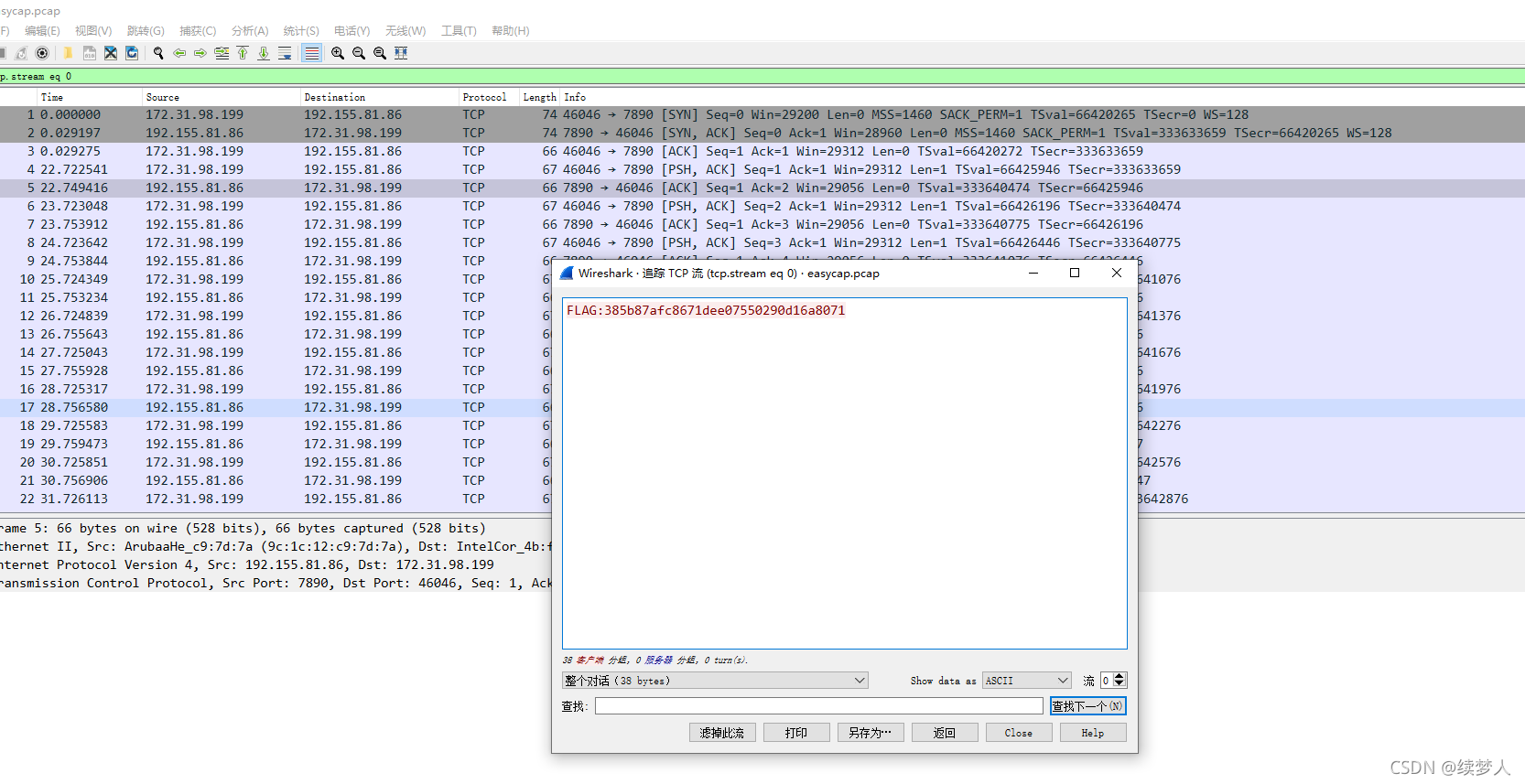Open the 统计(S) menu

click(301, 31)
